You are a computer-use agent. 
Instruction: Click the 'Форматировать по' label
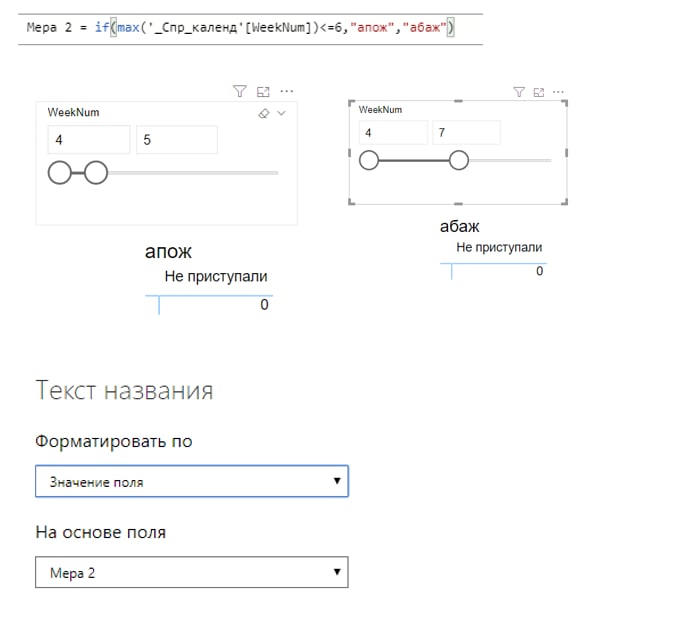114,441
